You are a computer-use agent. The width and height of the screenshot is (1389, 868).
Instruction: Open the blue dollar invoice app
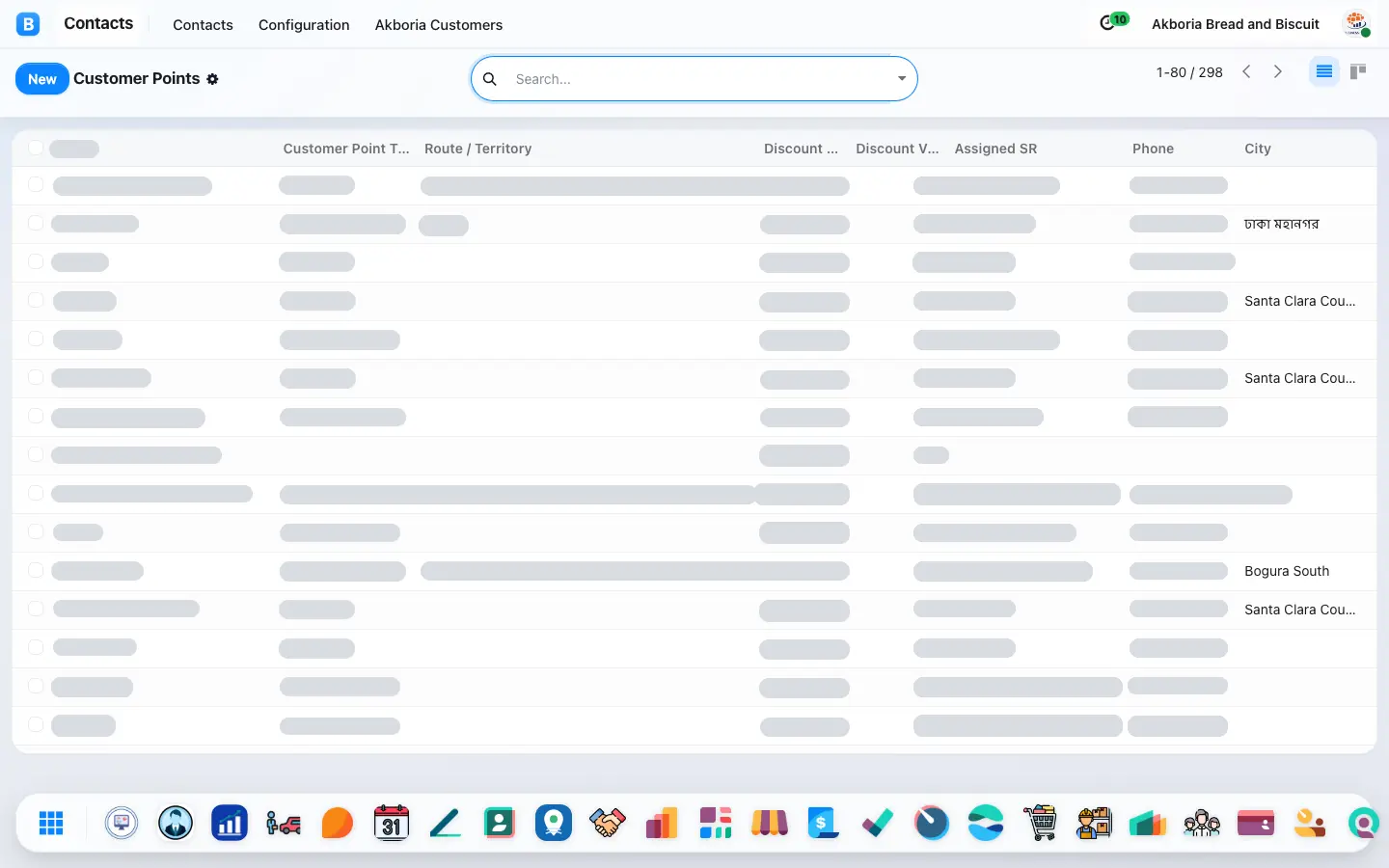pyautogui.click(x=824, y=823)
